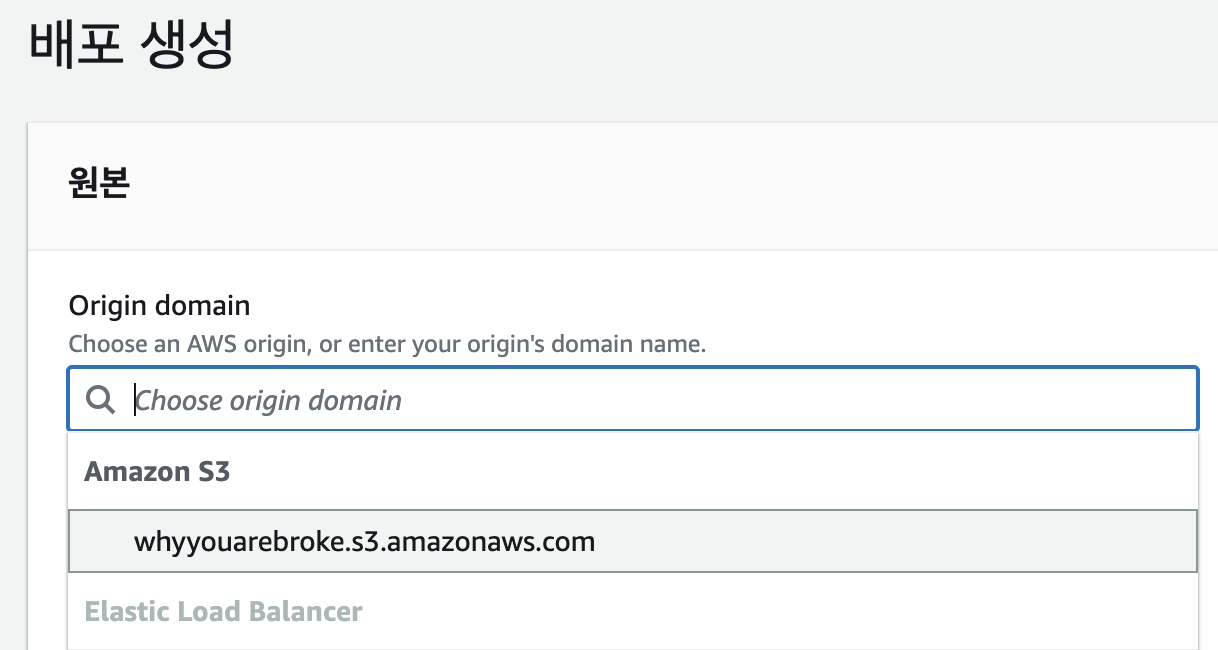1218x650 pixels.
Task: Click the 'Amazon S3' bold text
Action: [157, 472]
